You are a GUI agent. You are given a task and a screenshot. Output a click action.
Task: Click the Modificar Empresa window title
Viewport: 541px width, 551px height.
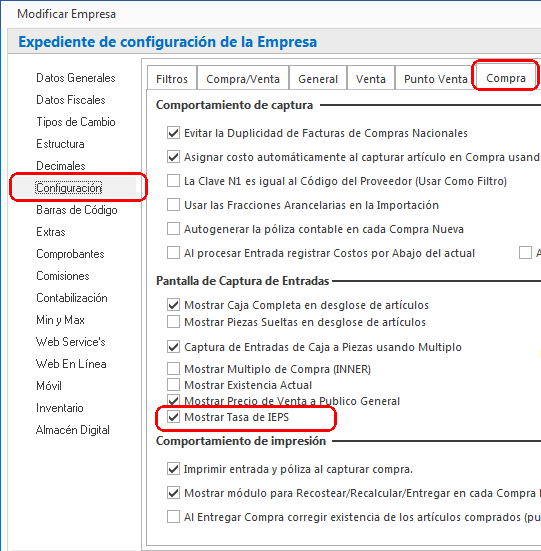click(66, 14)
